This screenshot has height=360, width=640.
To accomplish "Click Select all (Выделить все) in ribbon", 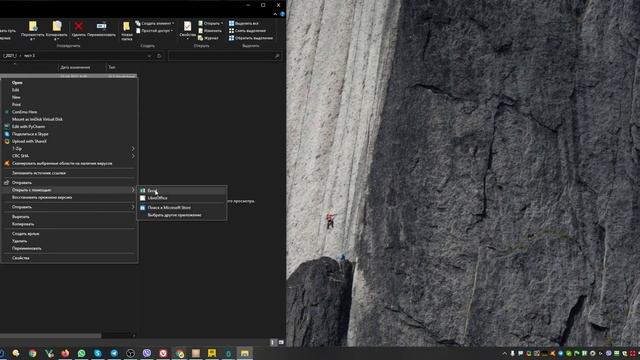I will pyautogui.click(x=243, y=24).
